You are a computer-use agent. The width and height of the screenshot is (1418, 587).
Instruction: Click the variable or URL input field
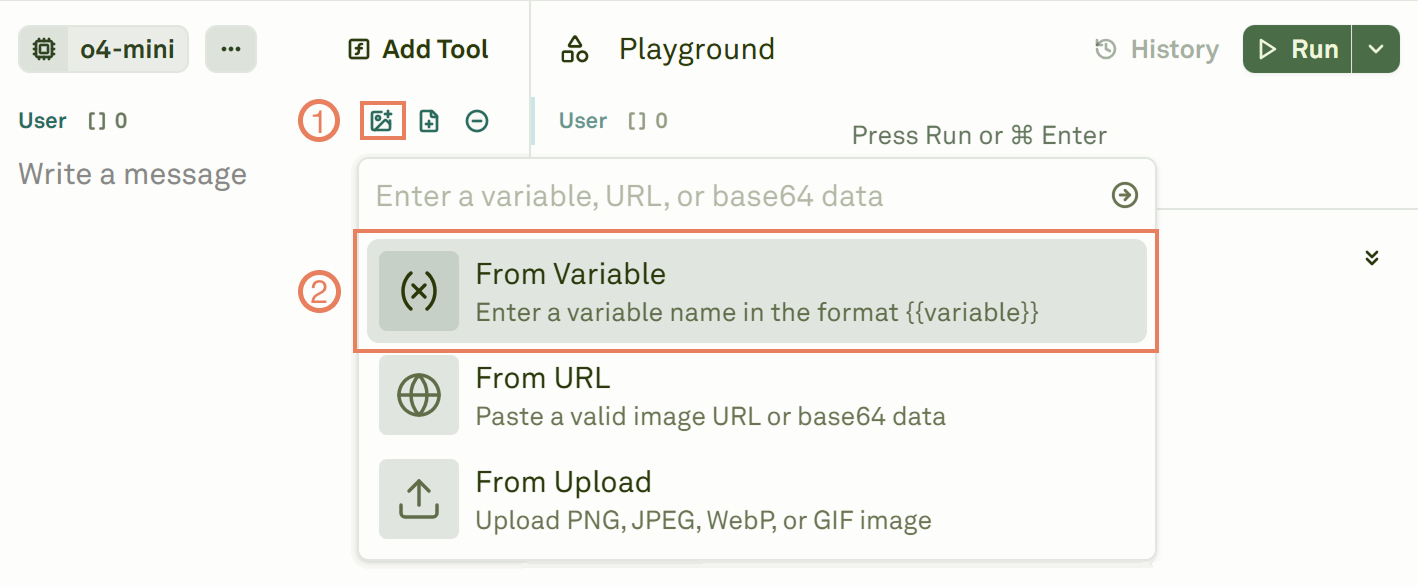[700, 195]
